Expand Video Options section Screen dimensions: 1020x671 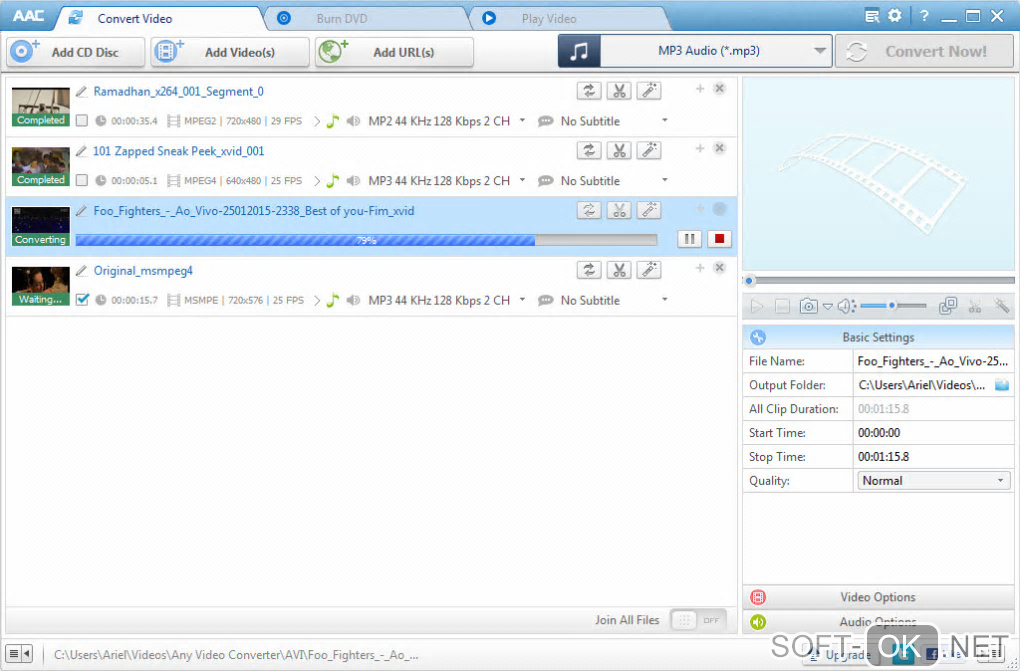click(878, 597)
